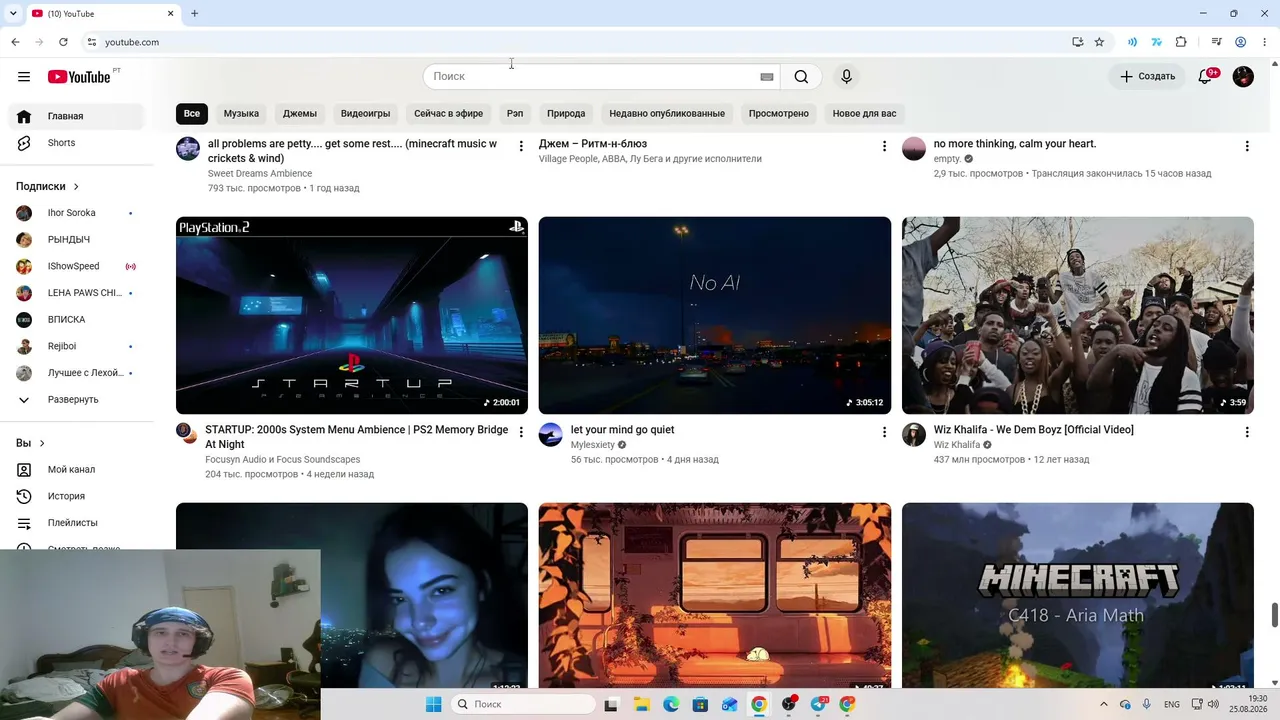The width and height of the screenshot is (1280, 720).
Task: Expand the Вы section chevron
Action: [42, 443]
